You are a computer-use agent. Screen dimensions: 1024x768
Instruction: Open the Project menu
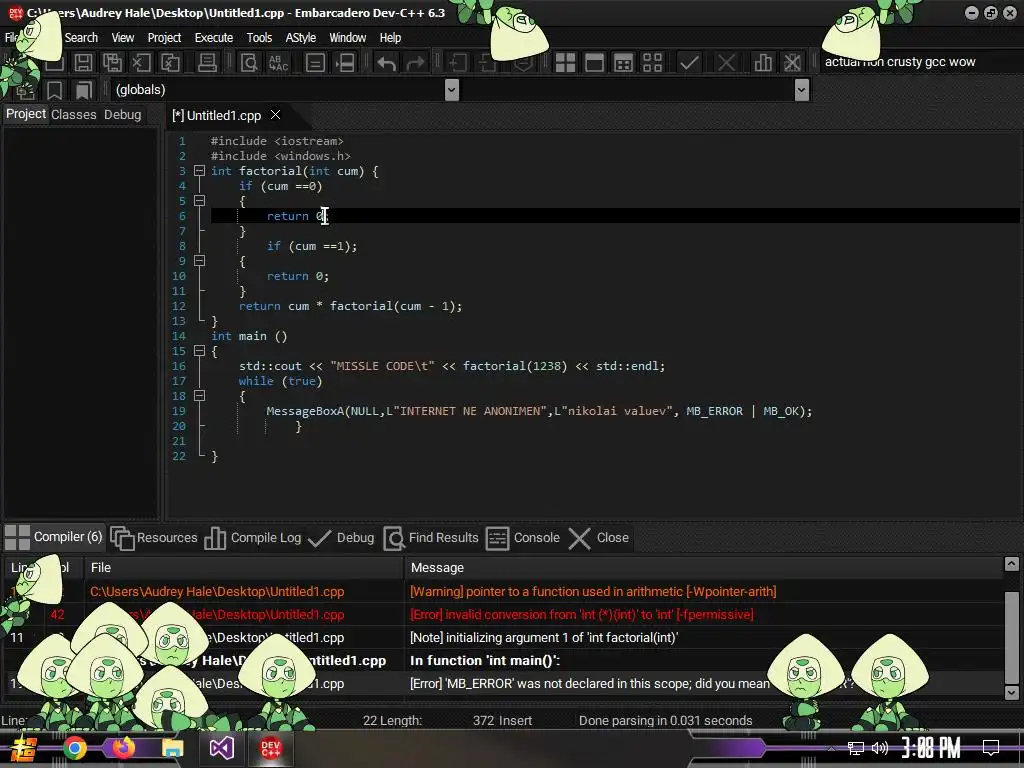(x=164, y=38)
